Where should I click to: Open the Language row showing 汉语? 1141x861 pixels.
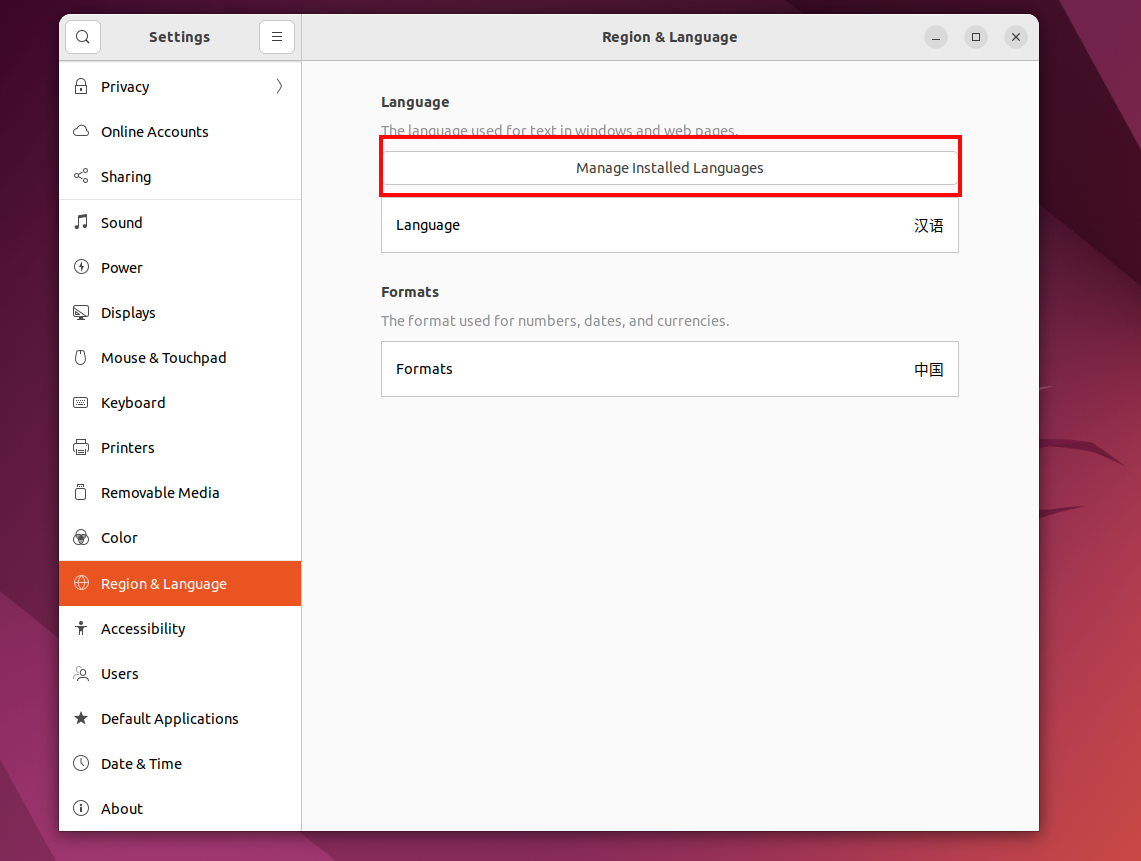(669, 226)
